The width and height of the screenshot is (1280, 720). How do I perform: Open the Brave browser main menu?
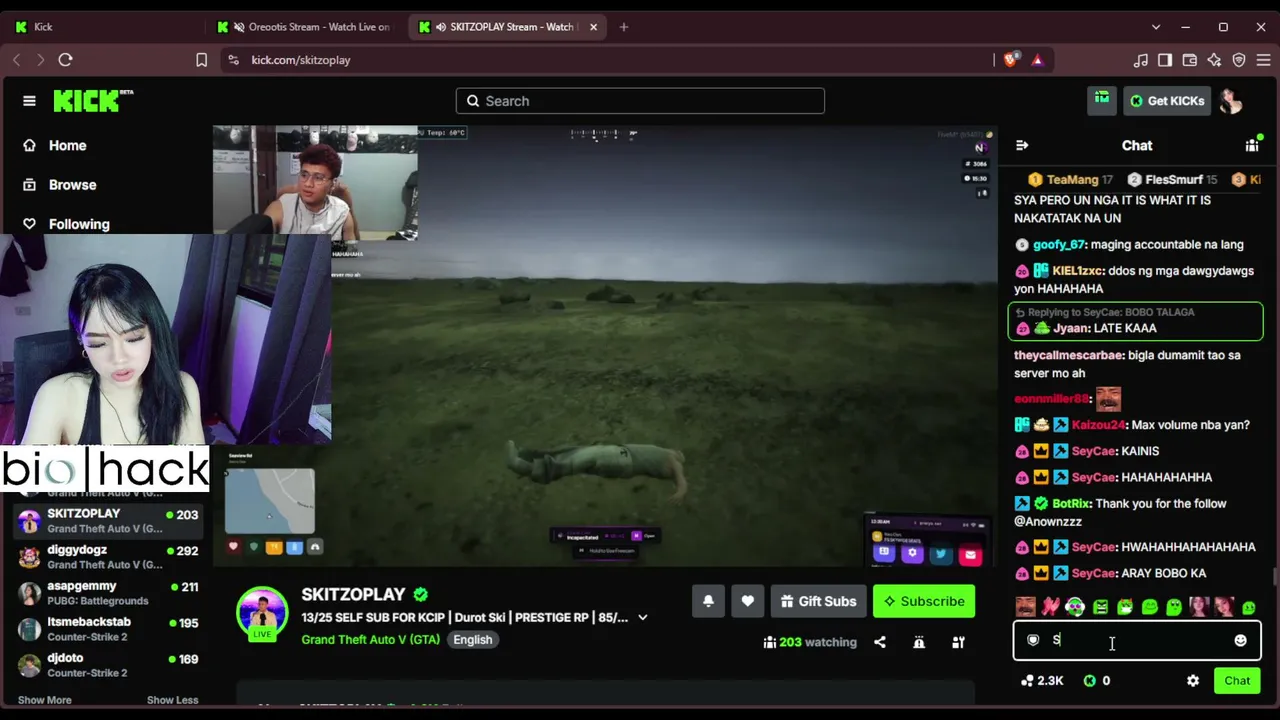(1264, 60)
